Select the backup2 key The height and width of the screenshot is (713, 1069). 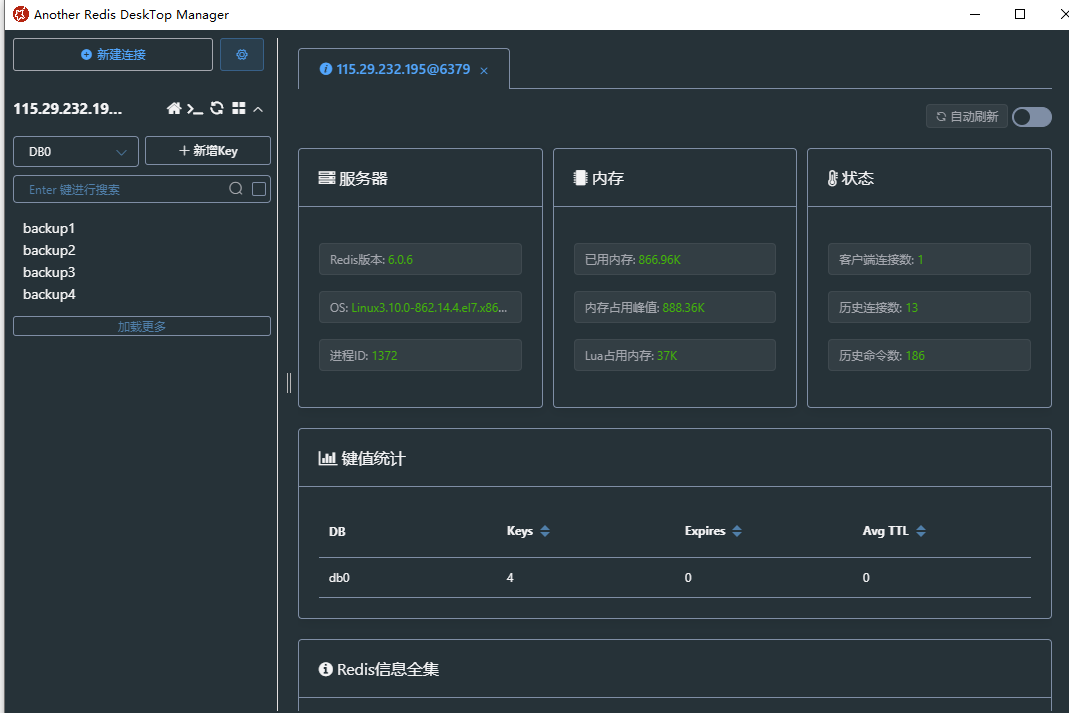click(49, 250)
